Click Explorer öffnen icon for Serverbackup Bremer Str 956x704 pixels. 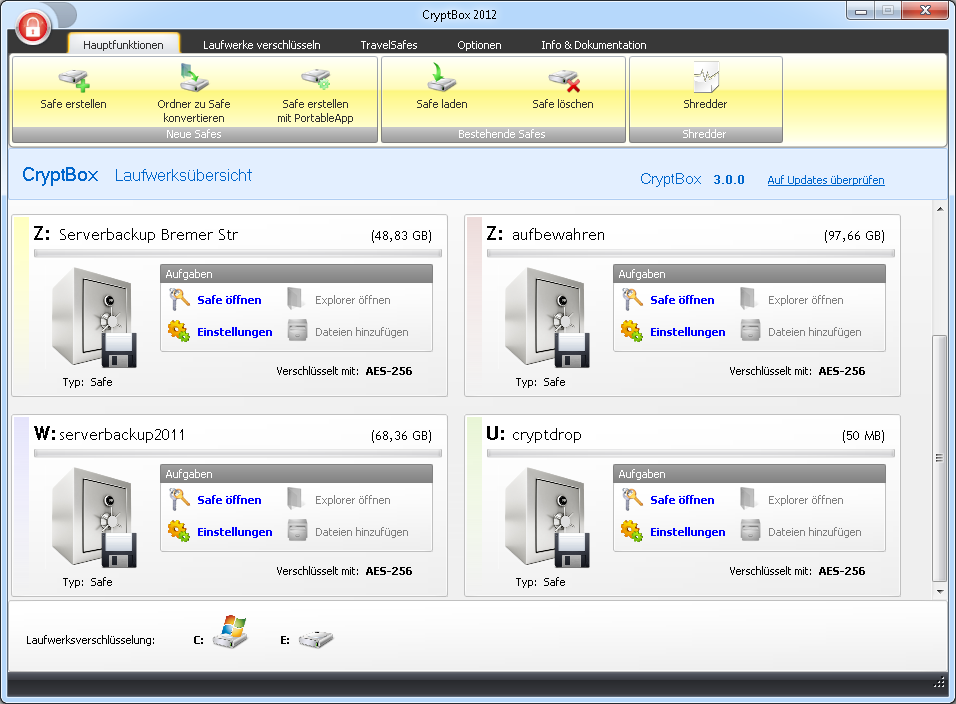(x=296, y=299)
